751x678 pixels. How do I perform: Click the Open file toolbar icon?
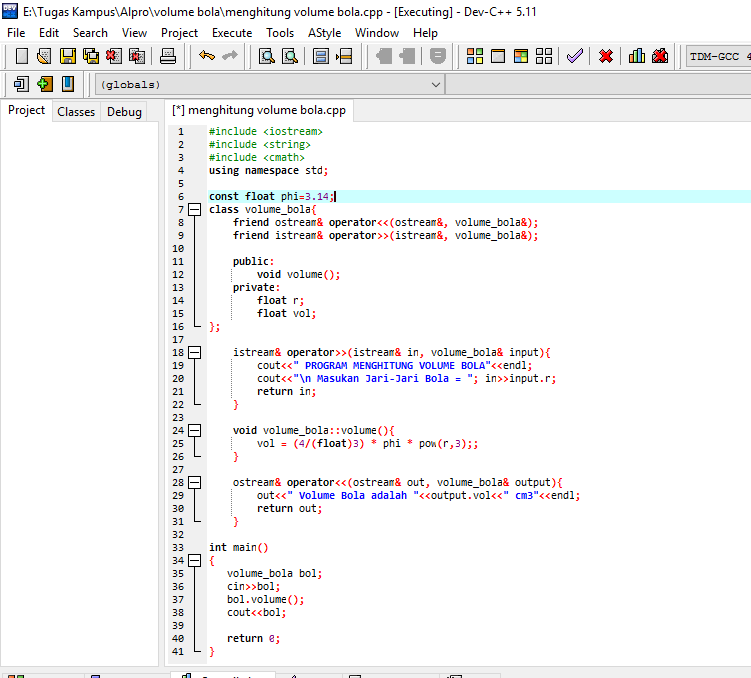44,56
